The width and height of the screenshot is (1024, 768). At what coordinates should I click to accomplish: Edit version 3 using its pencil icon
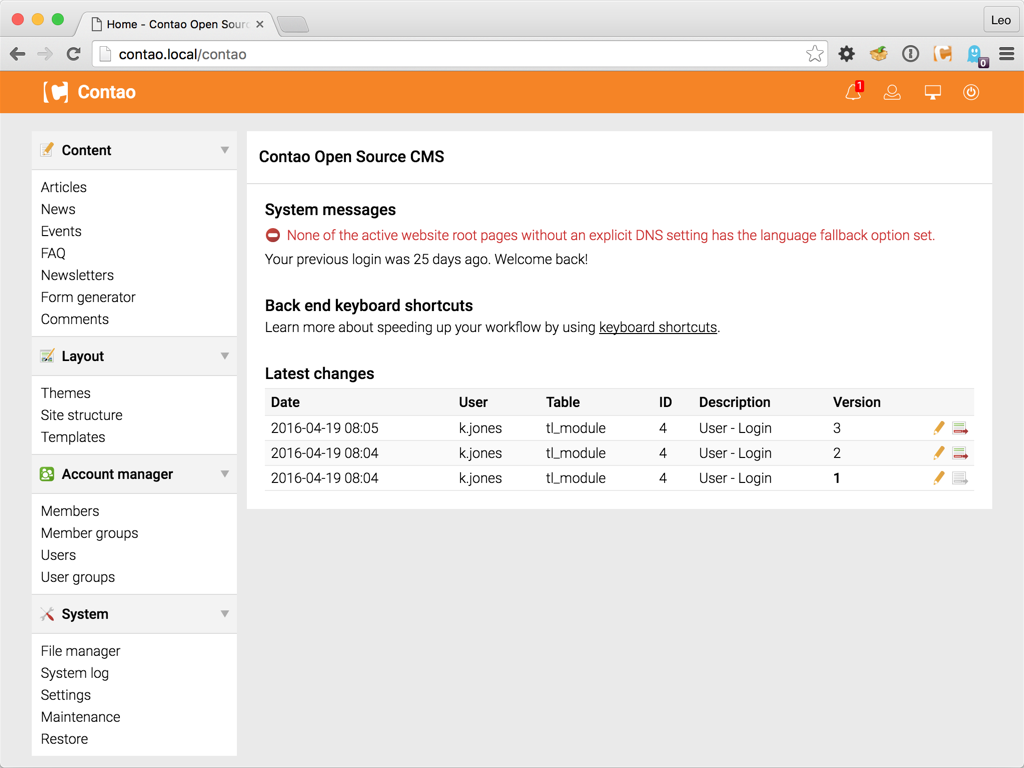(939, 428)
